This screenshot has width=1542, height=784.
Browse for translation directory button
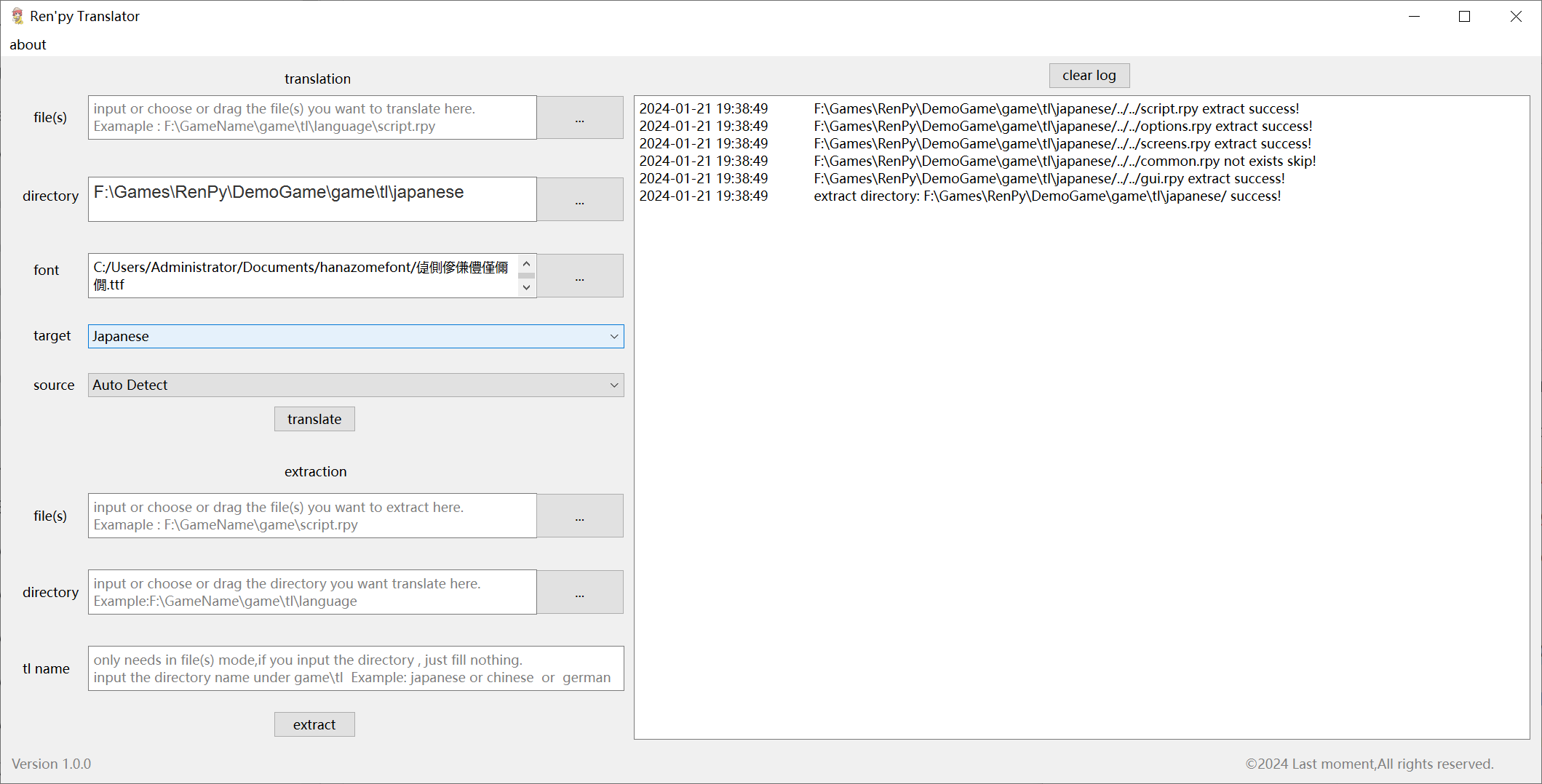pyautogui.click(x=580, y=199)
